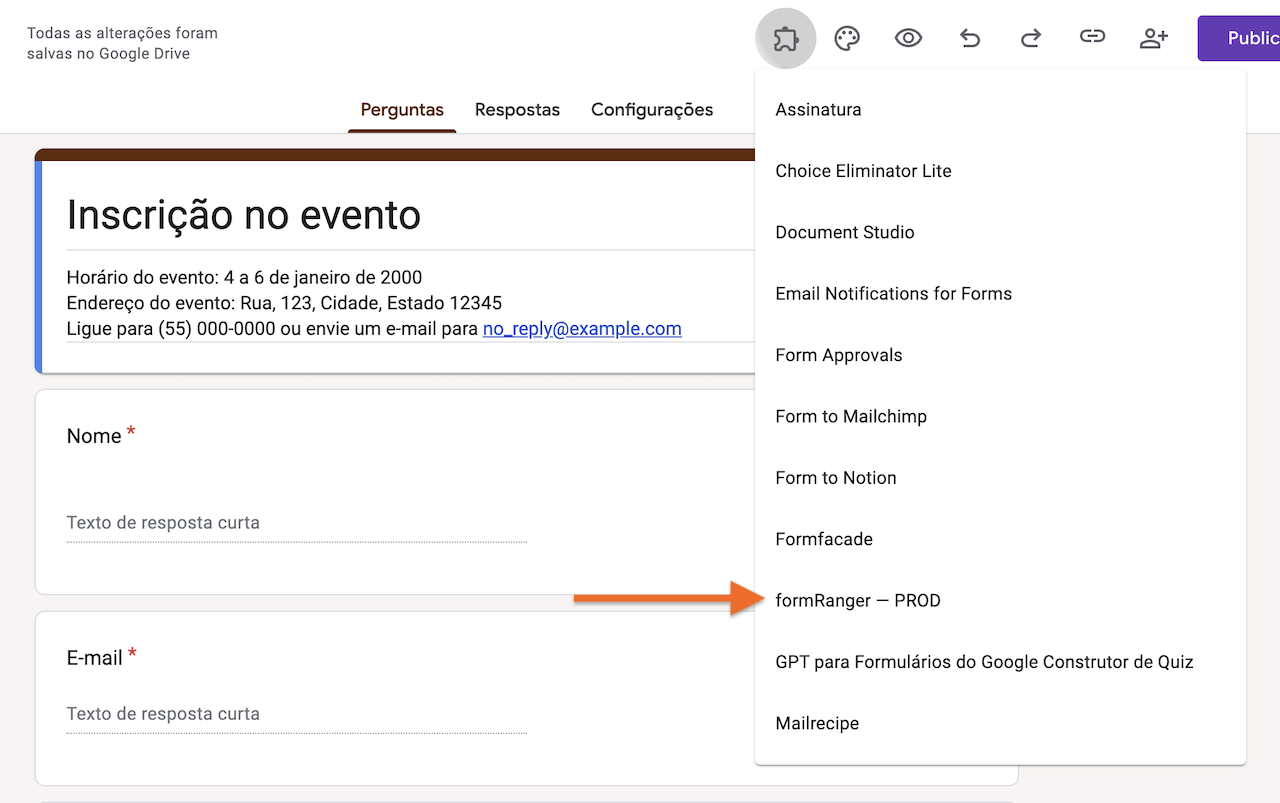The width and height of the screenshot is (1280, 803).
Task: Preview the form with the eye icon
Action: (x=908, y=37)
